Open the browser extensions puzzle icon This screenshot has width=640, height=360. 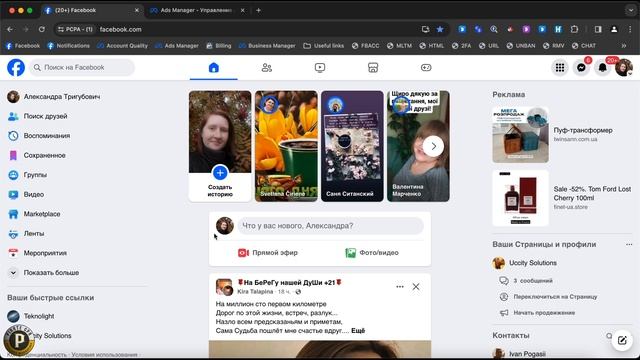coord(574,29)
